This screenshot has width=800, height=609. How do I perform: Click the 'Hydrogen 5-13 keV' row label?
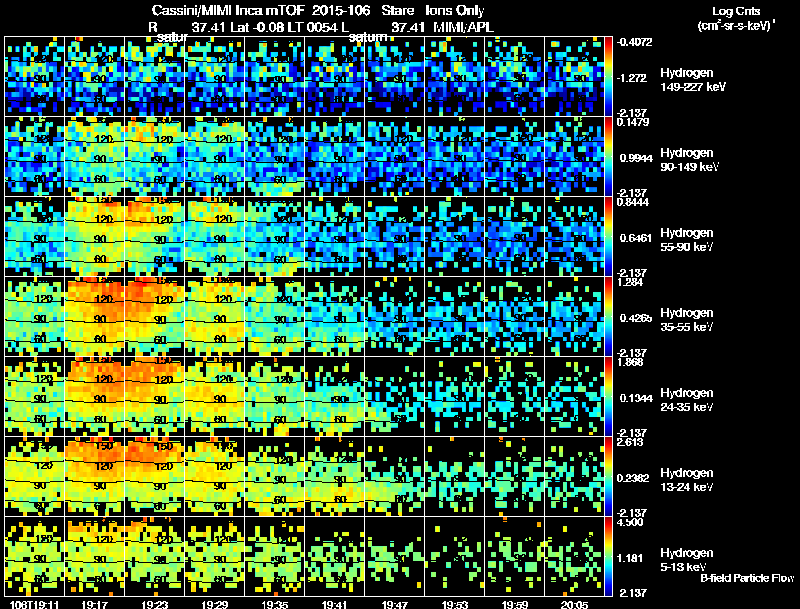(687, 560)
